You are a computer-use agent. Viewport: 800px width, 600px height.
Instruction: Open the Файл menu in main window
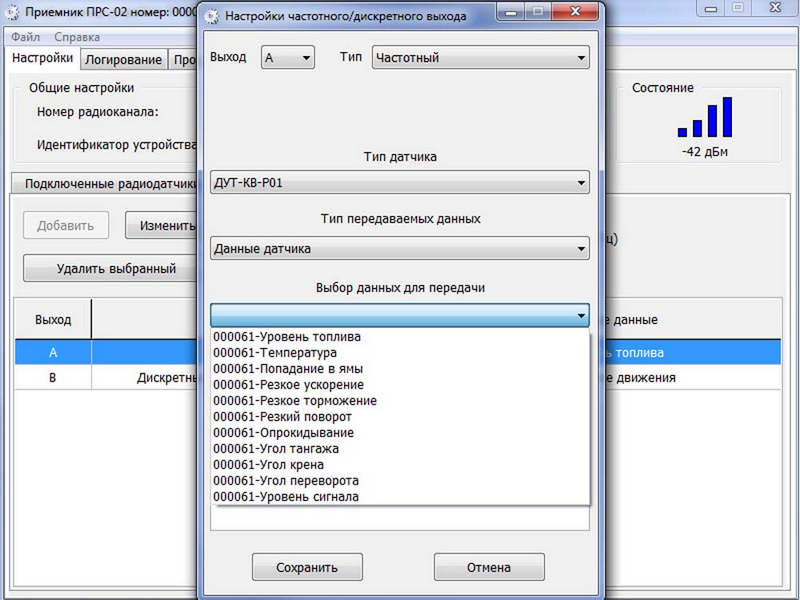[26, 37]
